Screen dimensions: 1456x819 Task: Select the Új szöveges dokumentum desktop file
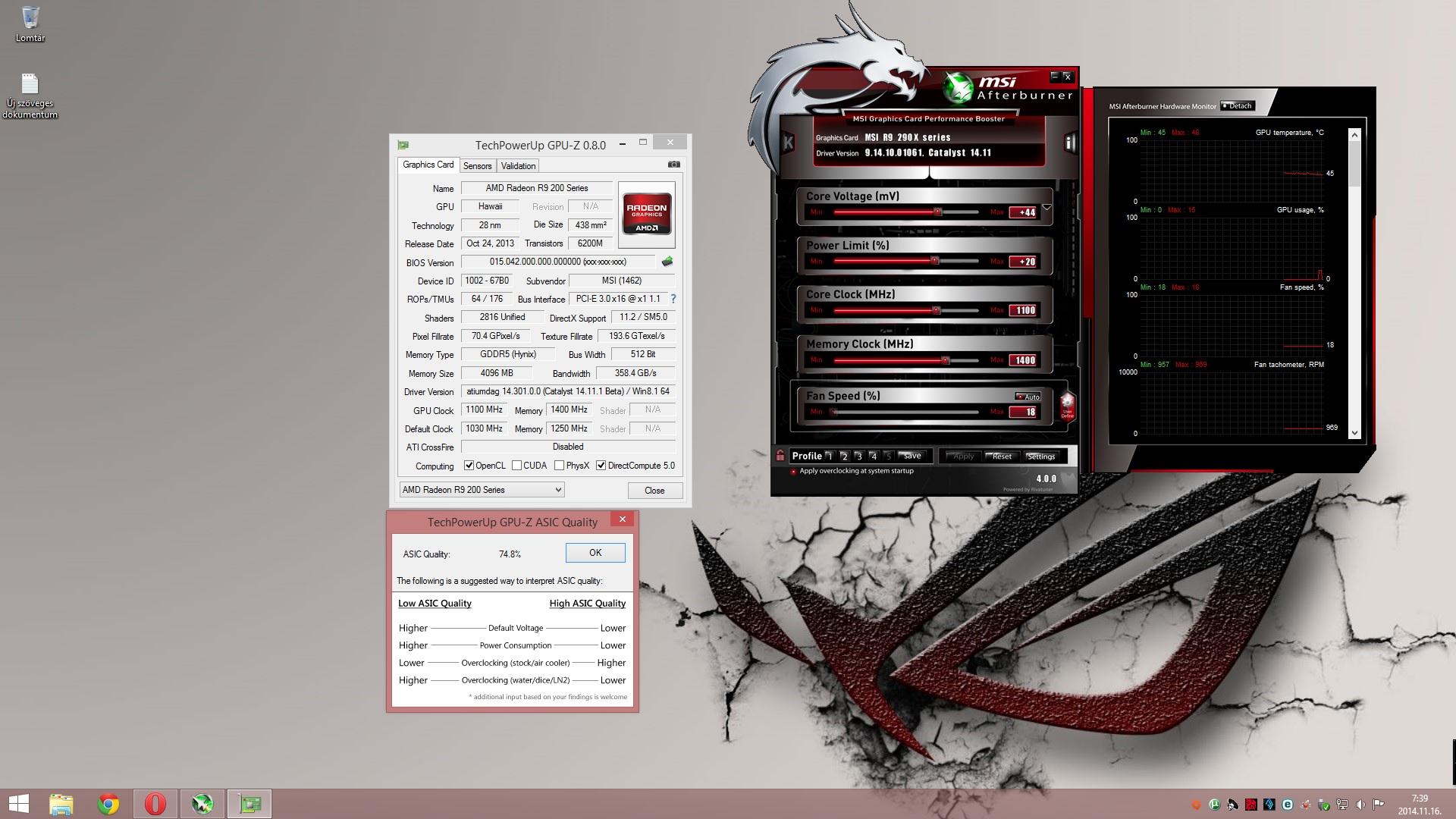click(x=30, y=96)
